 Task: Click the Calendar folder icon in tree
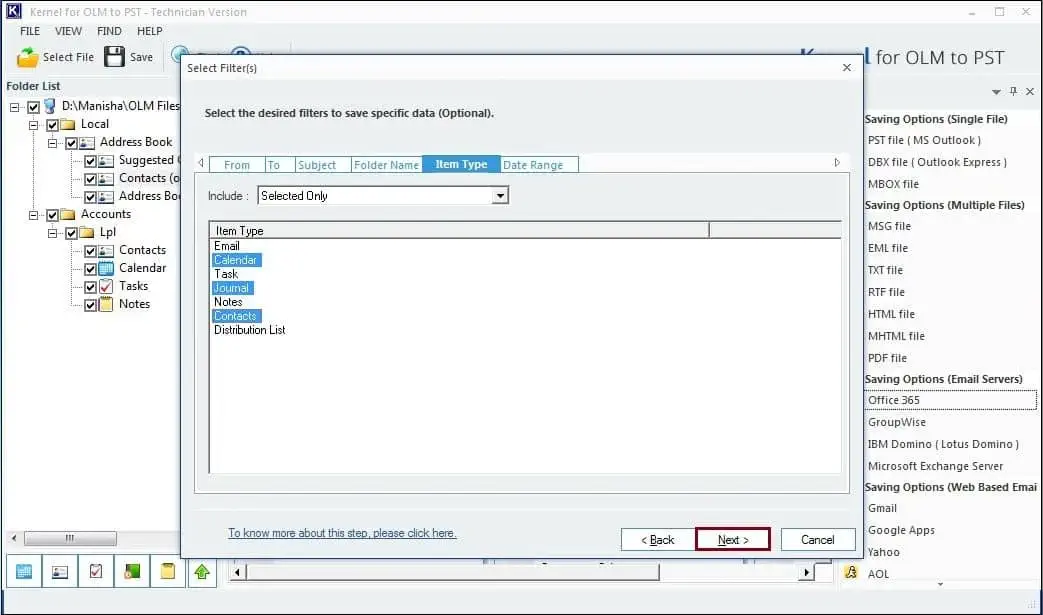pos(106,269)
